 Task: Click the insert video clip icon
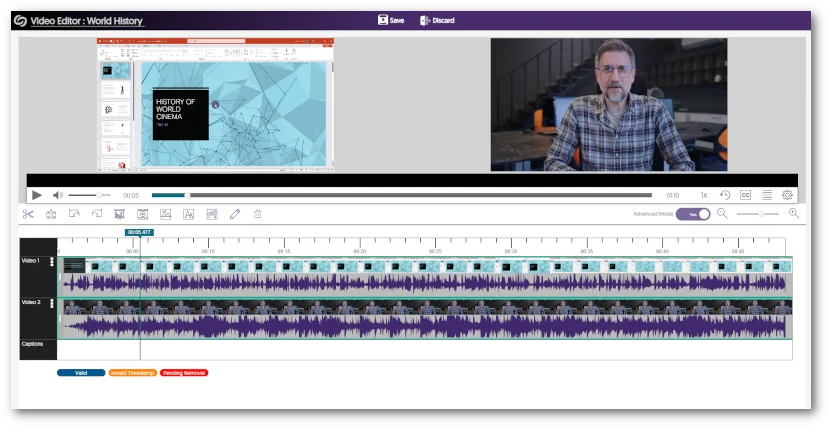[x=142, y=214]
